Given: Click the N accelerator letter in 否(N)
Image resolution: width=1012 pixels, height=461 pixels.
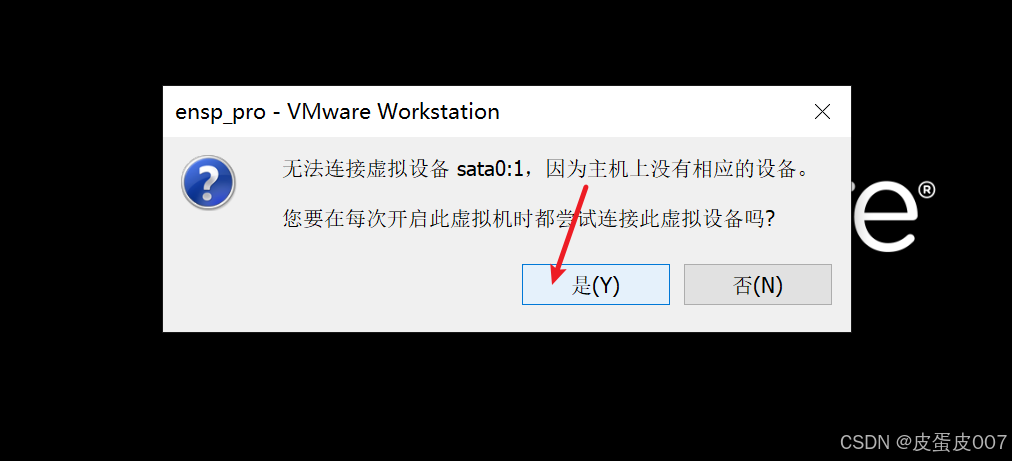Looking at the screenshot, I should coord(765,285).
